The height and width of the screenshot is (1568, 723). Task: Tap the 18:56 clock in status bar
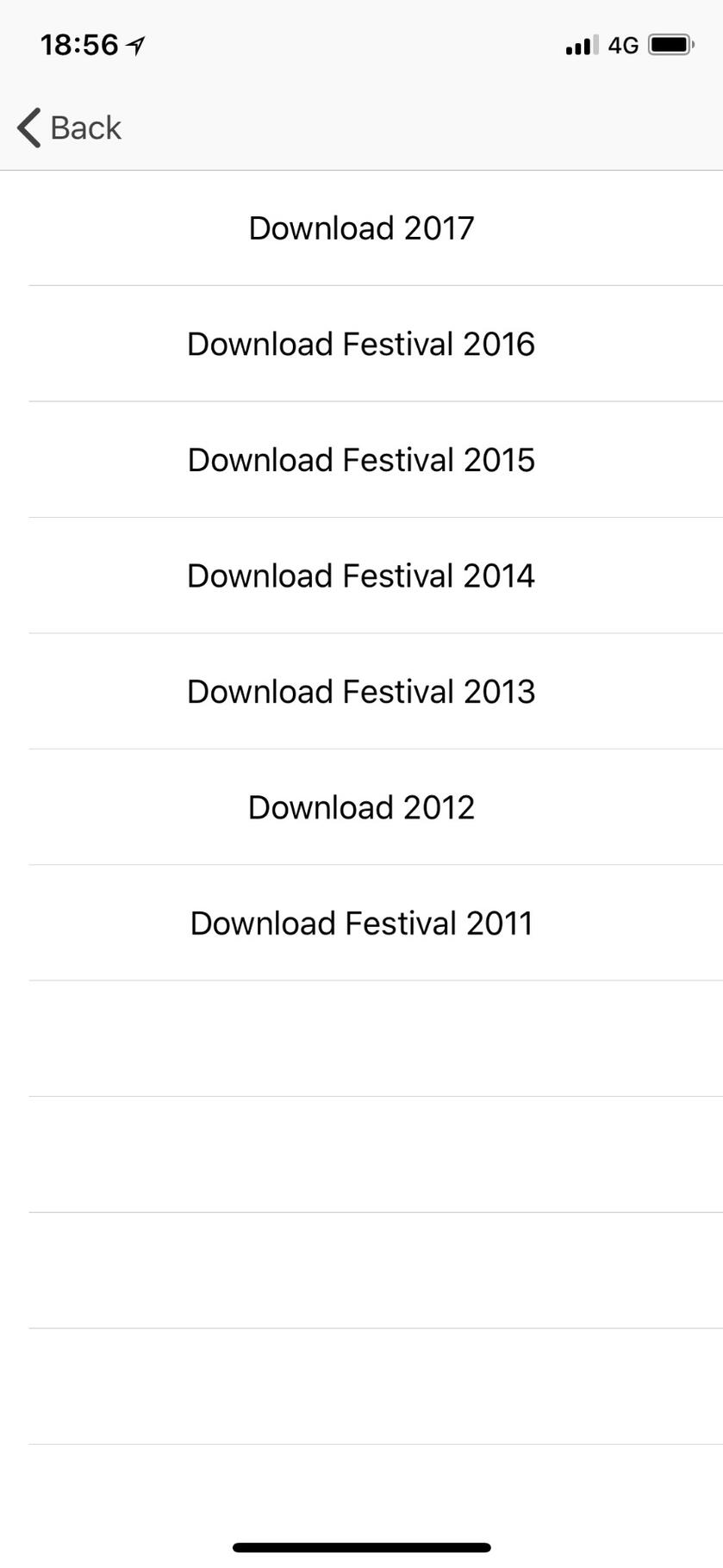point(79,45)
